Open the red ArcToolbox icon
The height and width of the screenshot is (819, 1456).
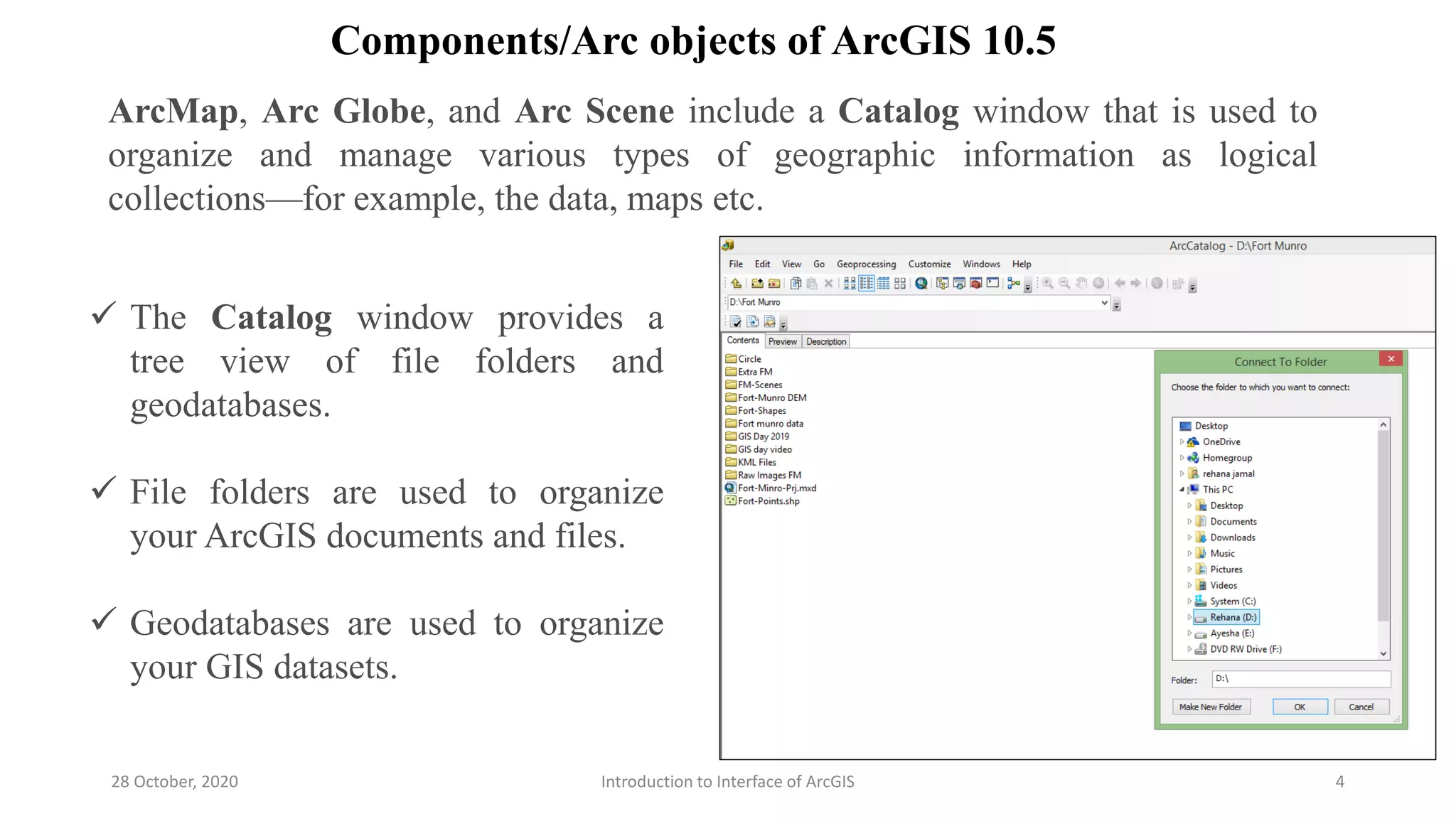[976, 284]
